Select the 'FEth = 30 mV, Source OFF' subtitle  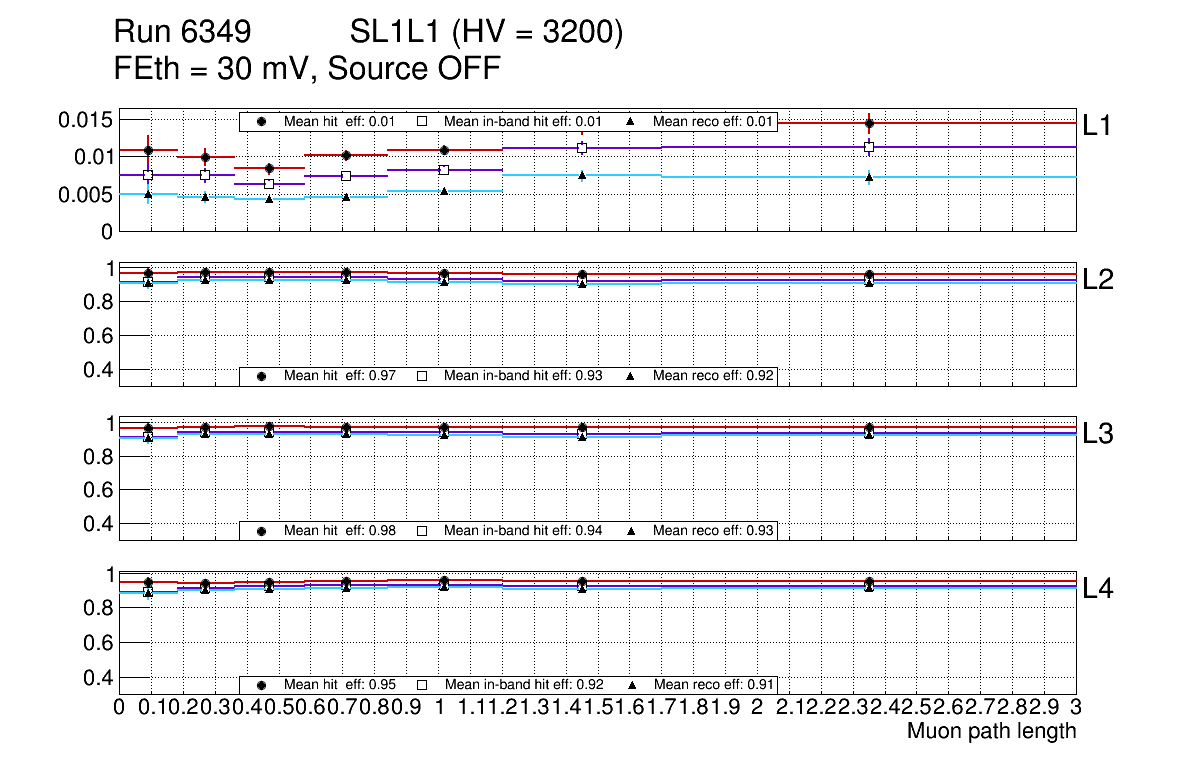[x=307, y=69]
